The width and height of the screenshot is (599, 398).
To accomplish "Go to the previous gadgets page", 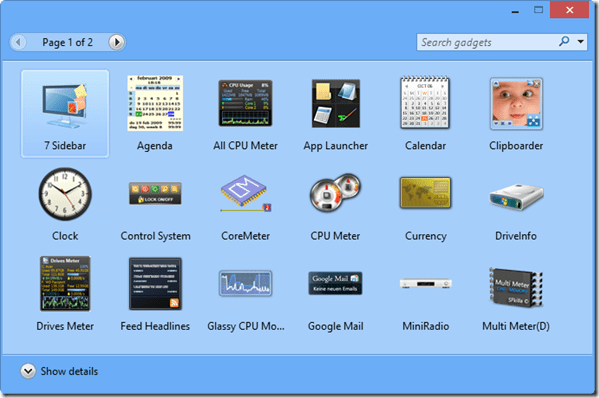I will point(18,42).
